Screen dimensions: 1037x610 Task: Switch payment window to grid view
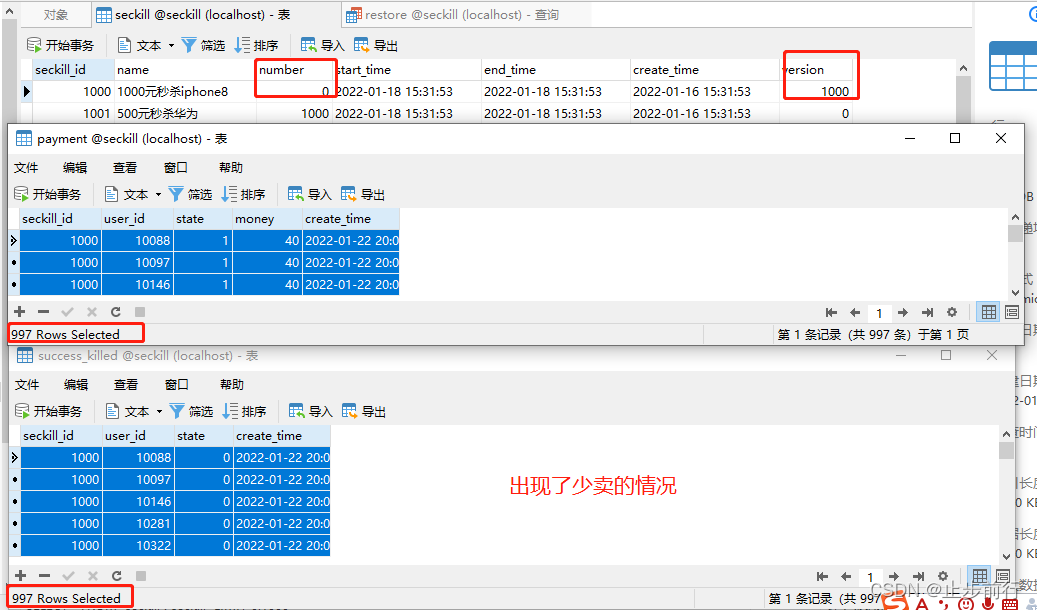point(989,312)
